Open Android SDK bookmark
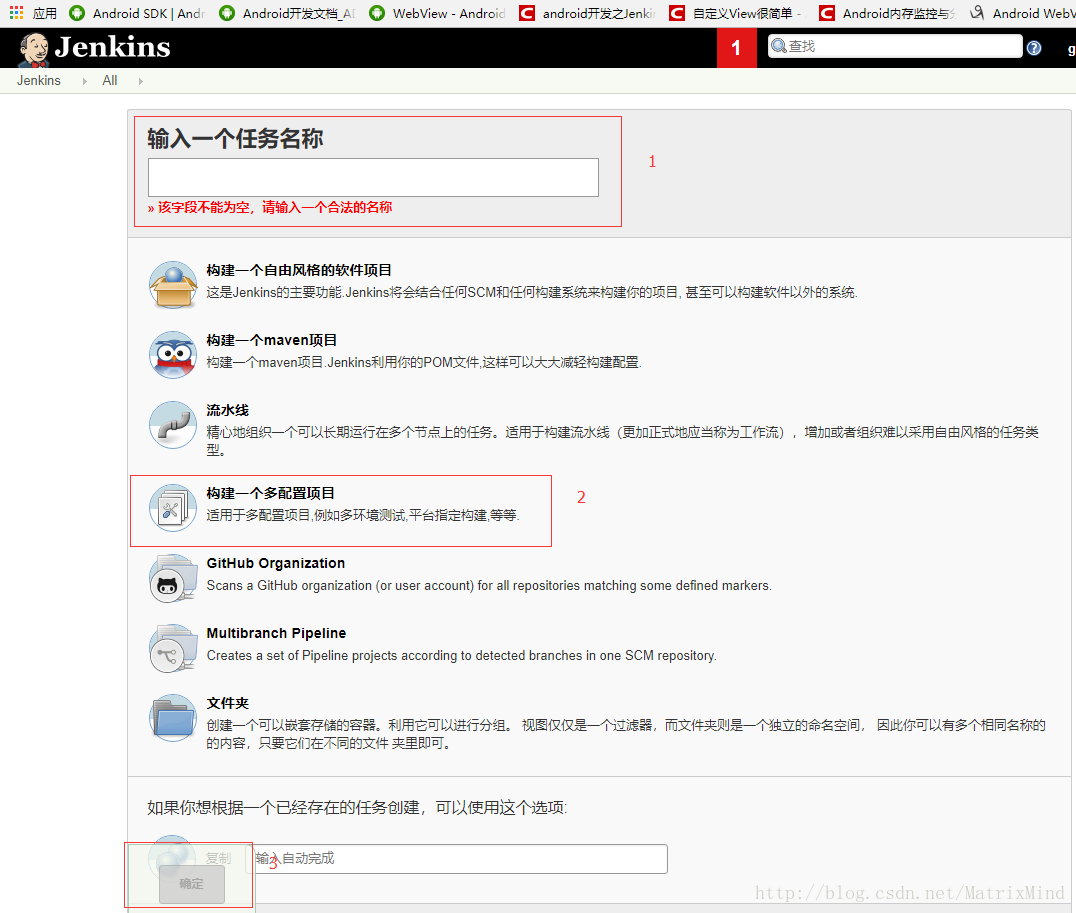This screenshot has height=913, width=1076. point(137,13)
